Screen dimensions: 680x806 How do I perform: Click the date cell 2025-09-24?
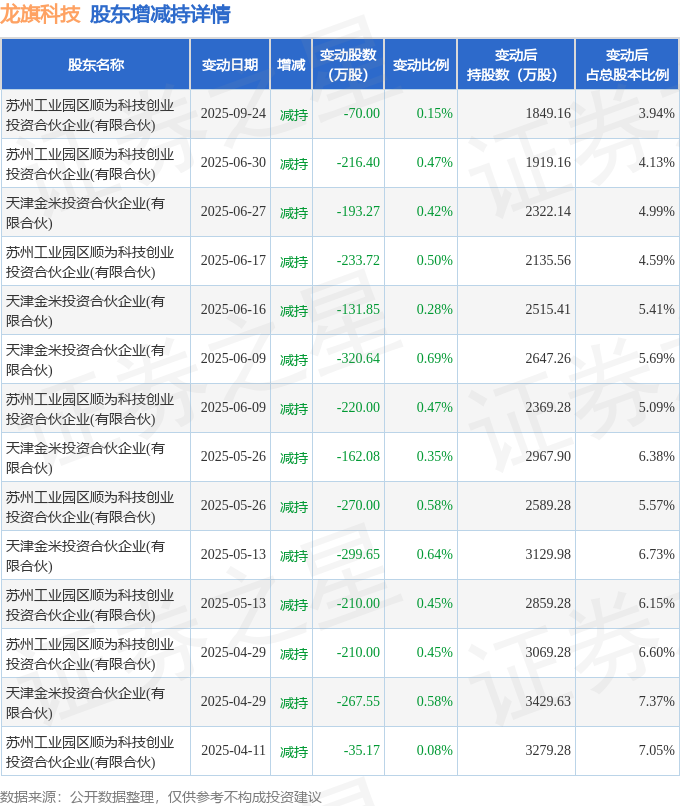(233, 114)
